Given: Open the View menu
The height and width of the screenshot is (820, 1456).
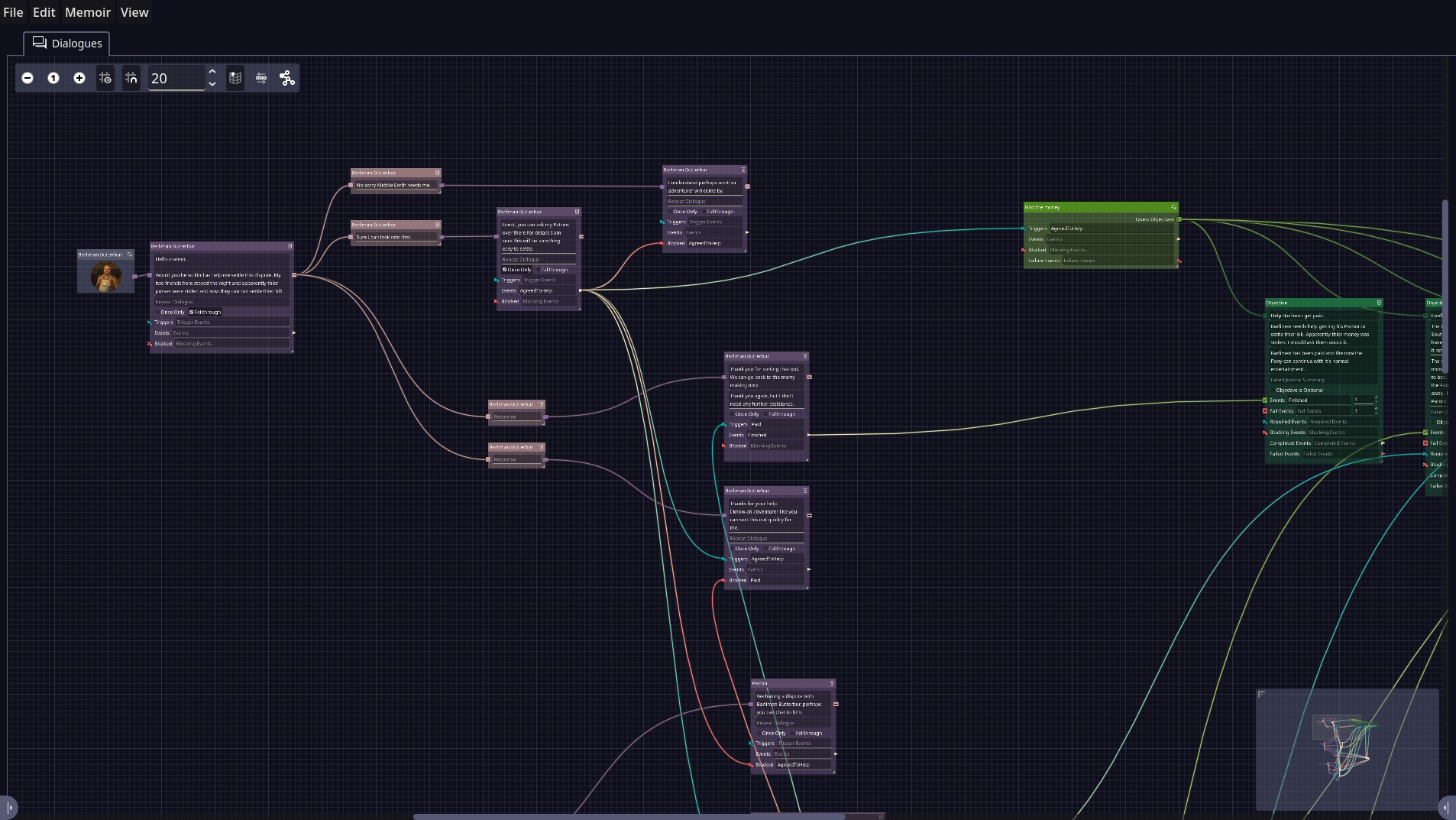Looking at the screenshot, I should (x=134, y=12).
